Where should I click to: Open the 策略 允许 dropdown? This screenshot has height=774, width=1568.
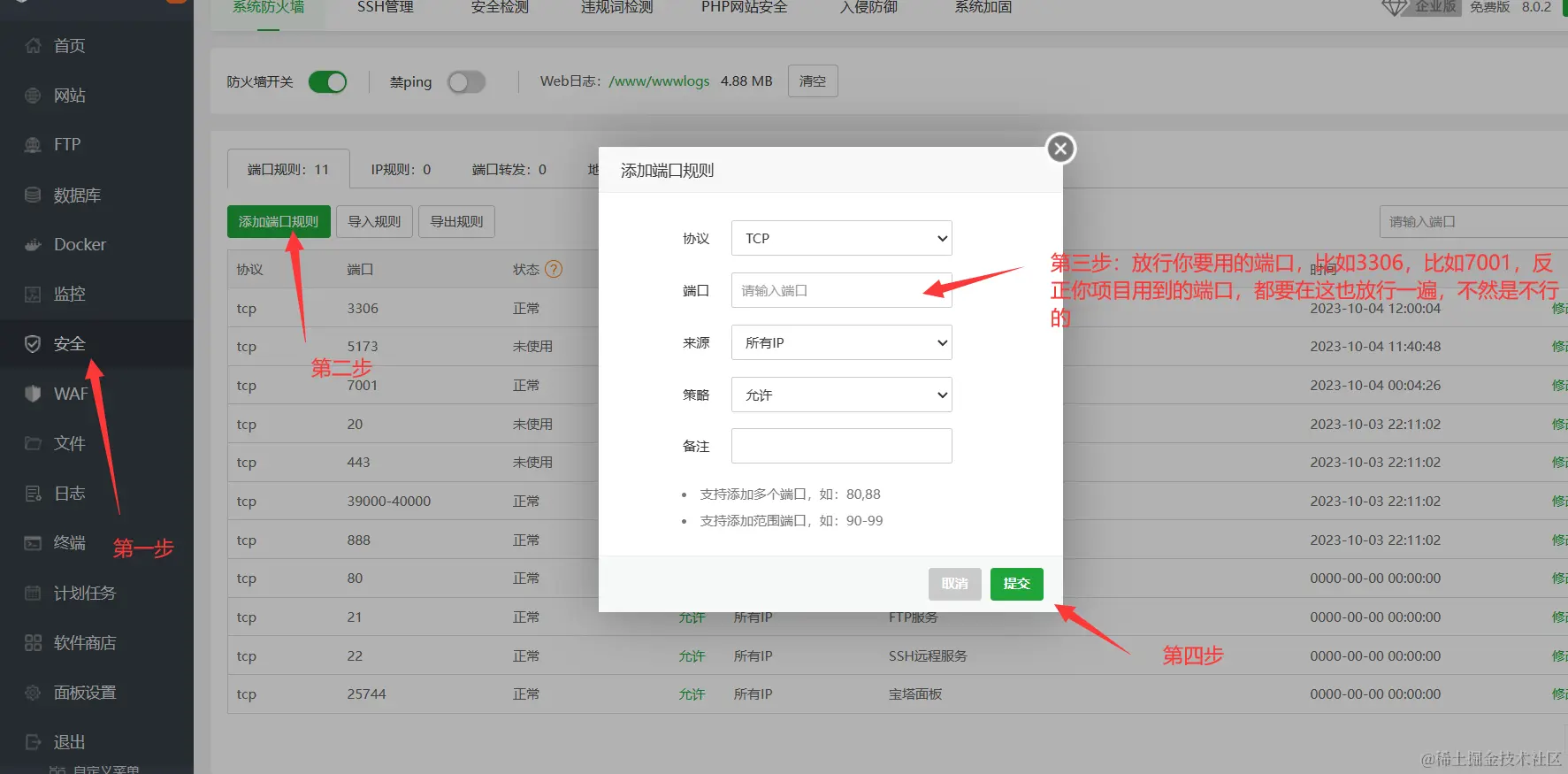point(841,395)
